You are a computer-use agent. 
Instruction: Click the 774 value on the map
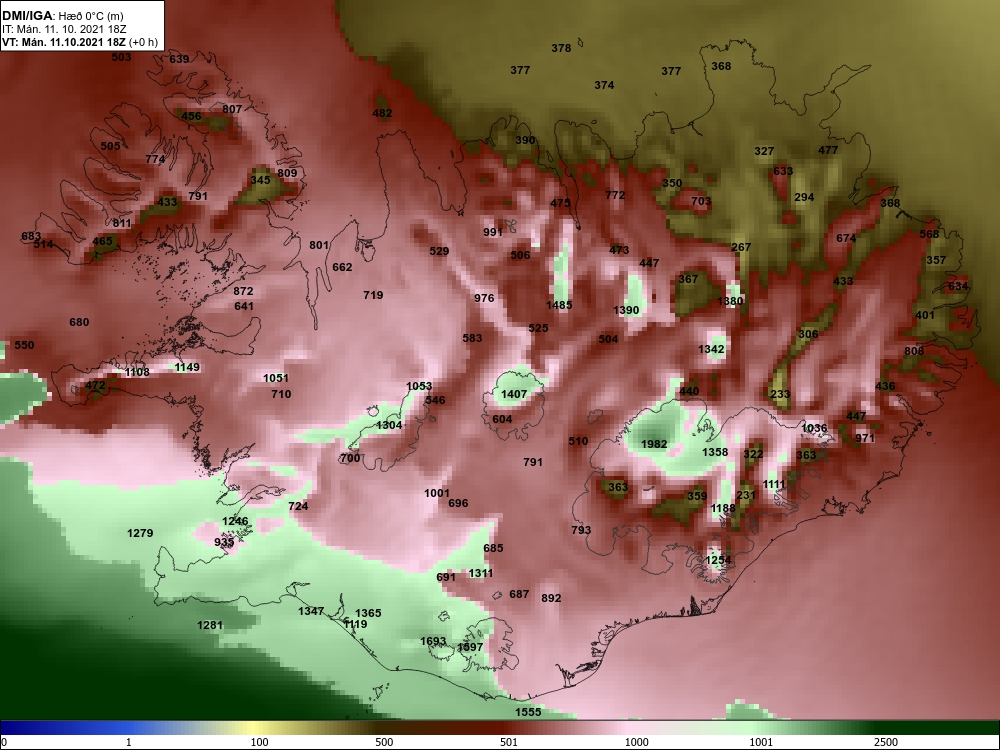[155, 159]
